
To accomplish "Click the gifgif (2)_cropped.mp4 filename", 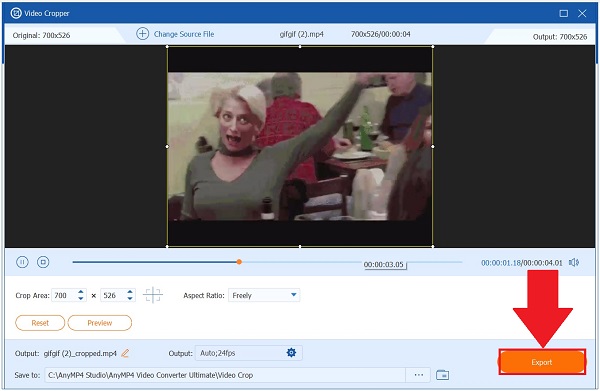I will [80, 353].
